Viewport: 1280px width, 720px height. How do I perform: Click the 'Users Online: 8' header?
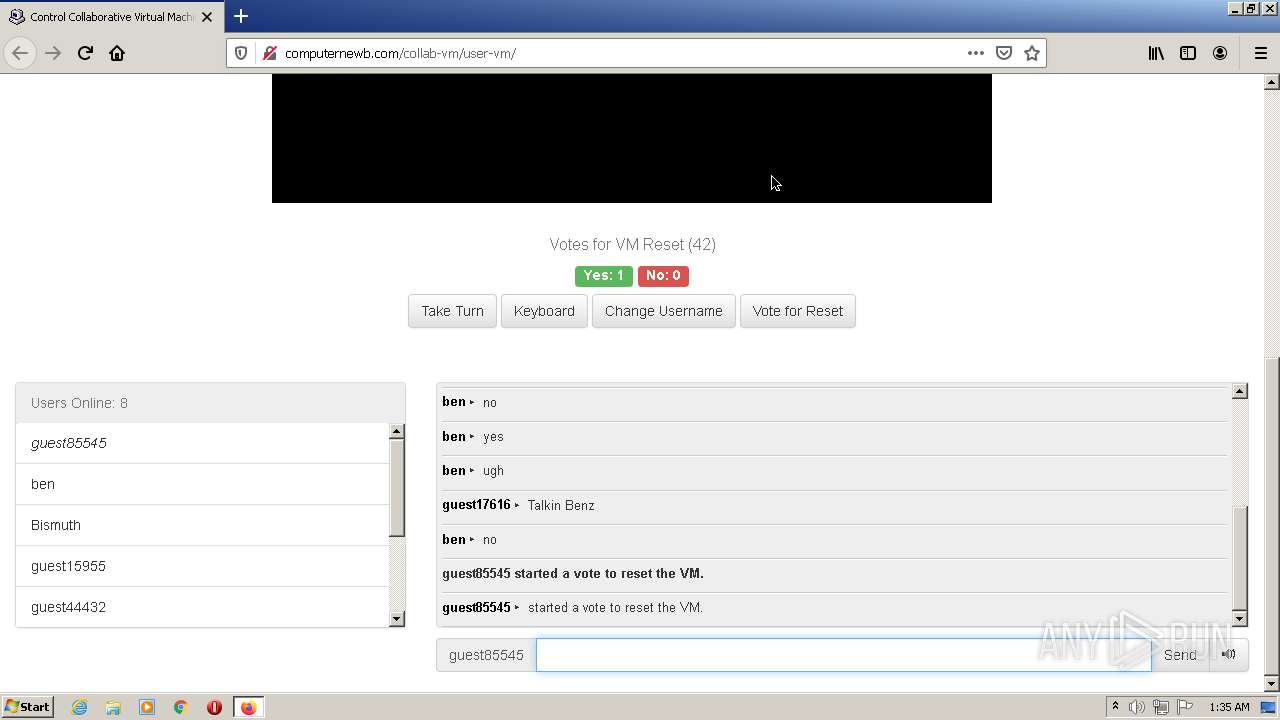click(x=210, y=403)
